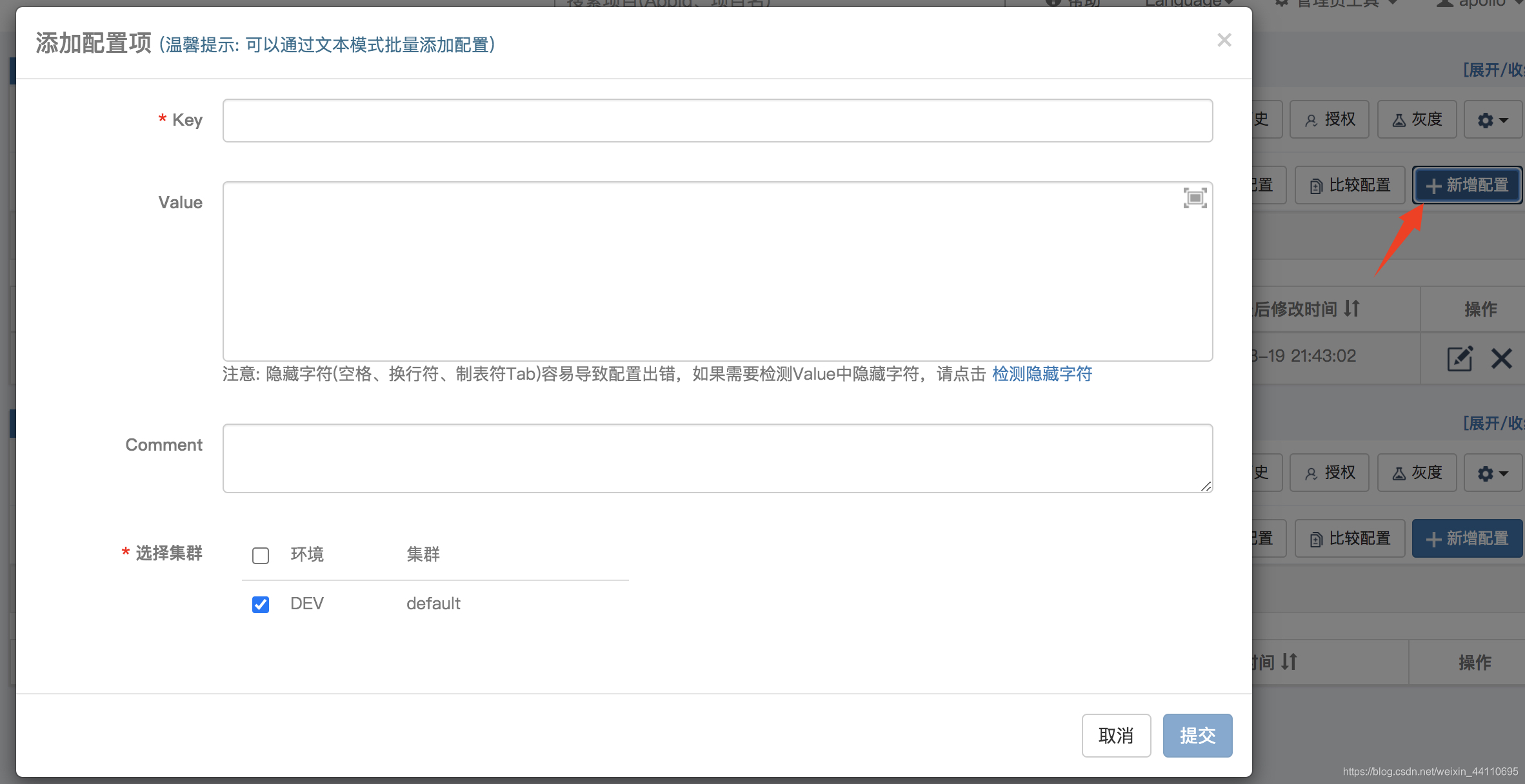Open apollo user menu in navbar
Viewport: 1525px width, 784px height.
tap(1479, 3)
